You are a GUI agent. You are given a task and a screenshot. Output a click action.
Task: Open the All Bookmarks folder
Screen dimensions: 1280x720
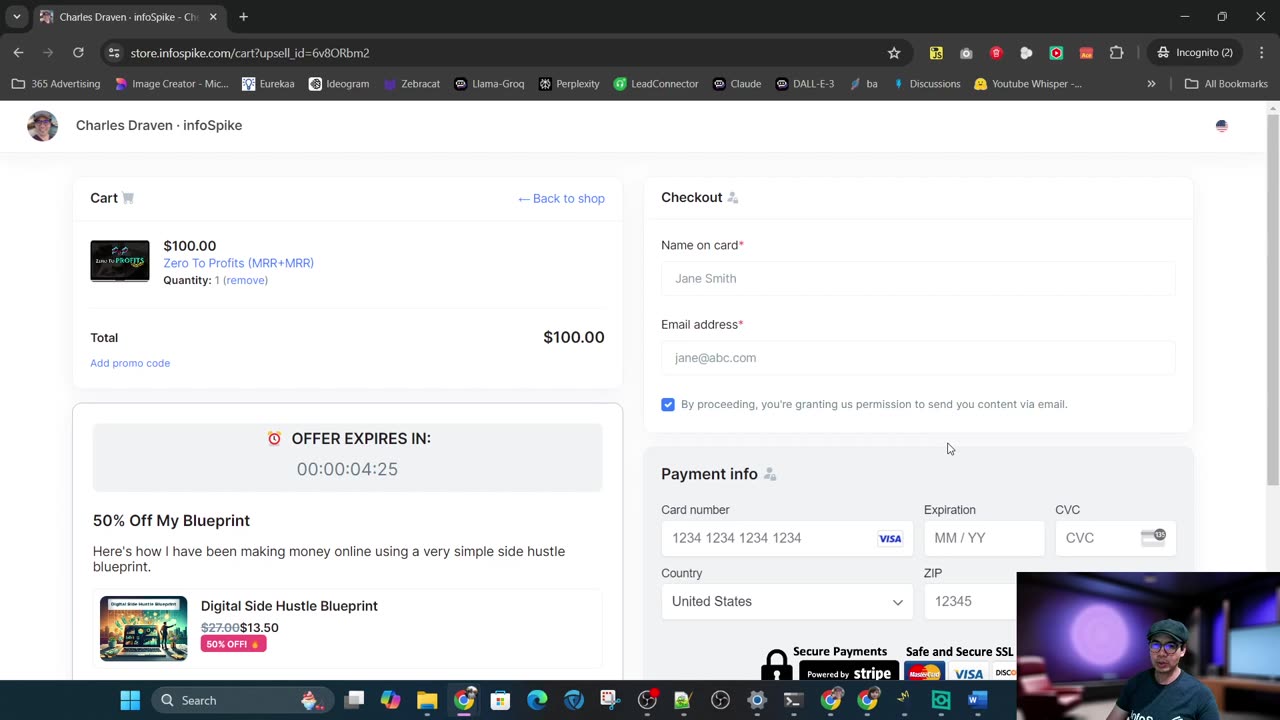pos(1226,84)
